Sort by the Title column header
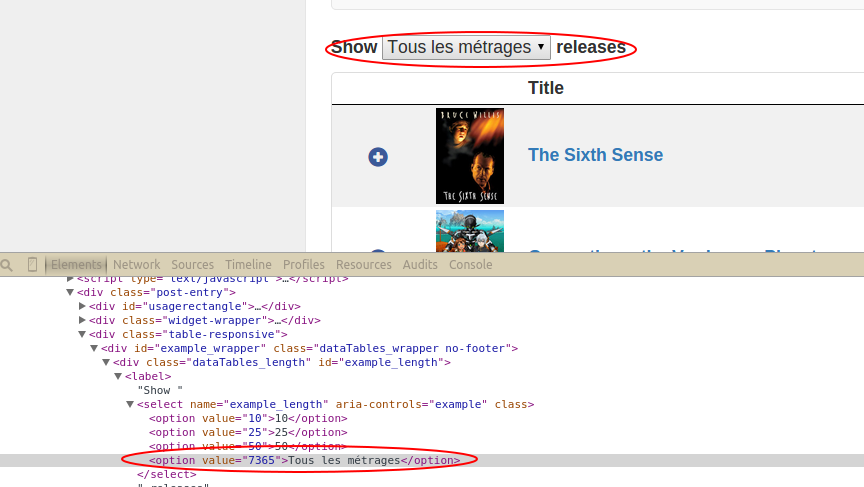The image size is (864, 487). (546, 88)
